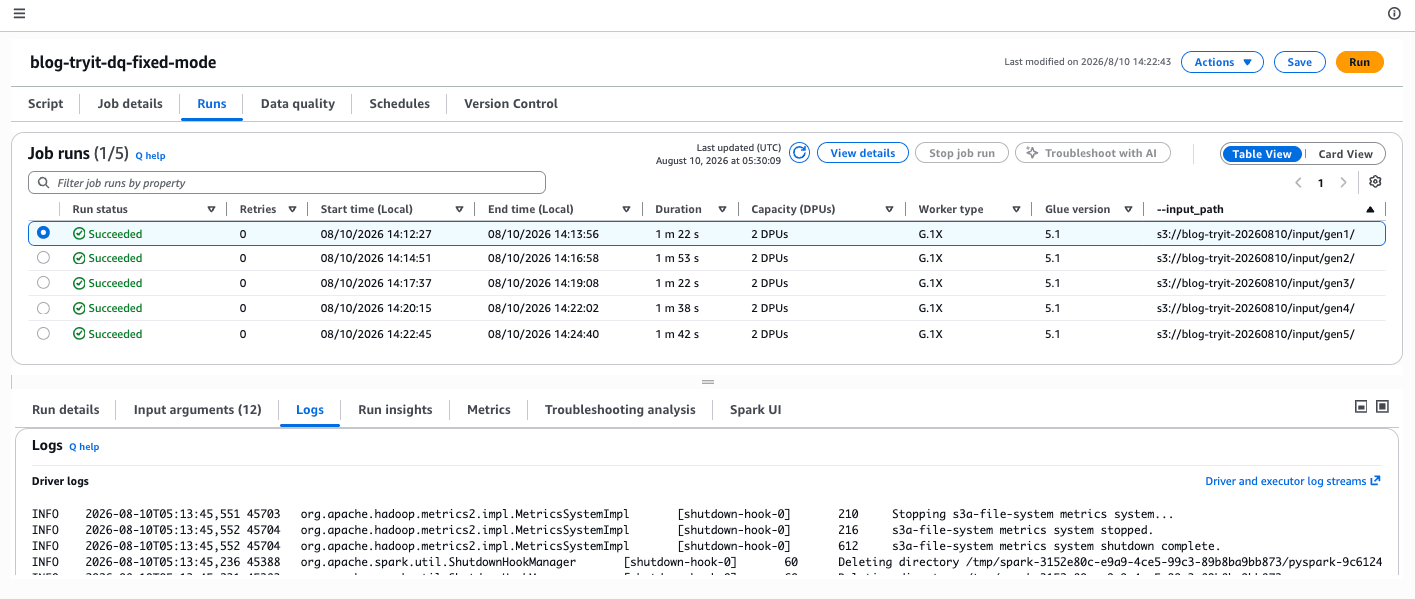Open Worker type column sort arrow

1016,210
